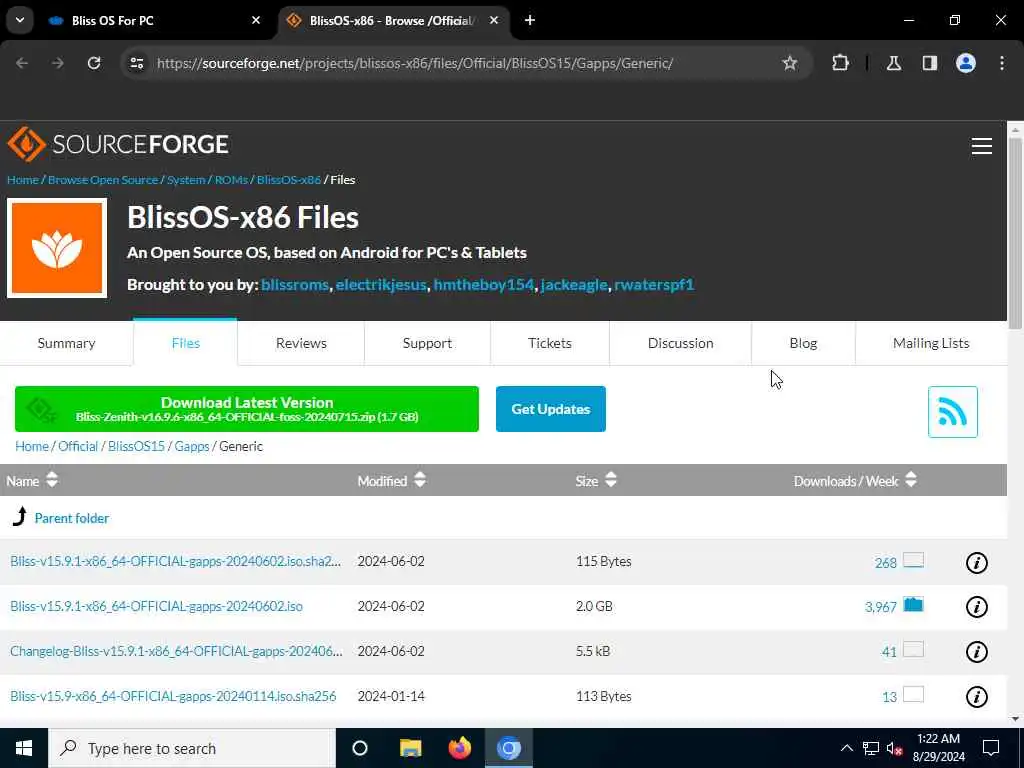This screenshot has width=1024, height=768.
Task: Open the Chrome profile avatar
Action: [966, 63]
